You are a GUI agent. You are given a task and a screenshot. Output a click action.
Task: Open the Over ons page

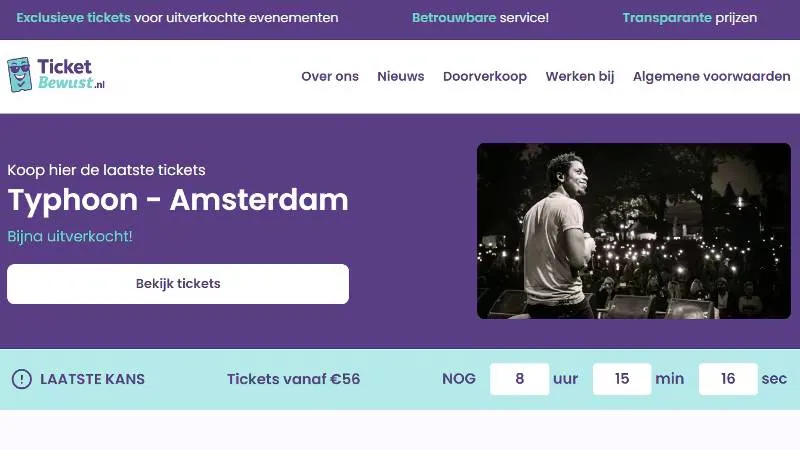[x=330, y=77]
